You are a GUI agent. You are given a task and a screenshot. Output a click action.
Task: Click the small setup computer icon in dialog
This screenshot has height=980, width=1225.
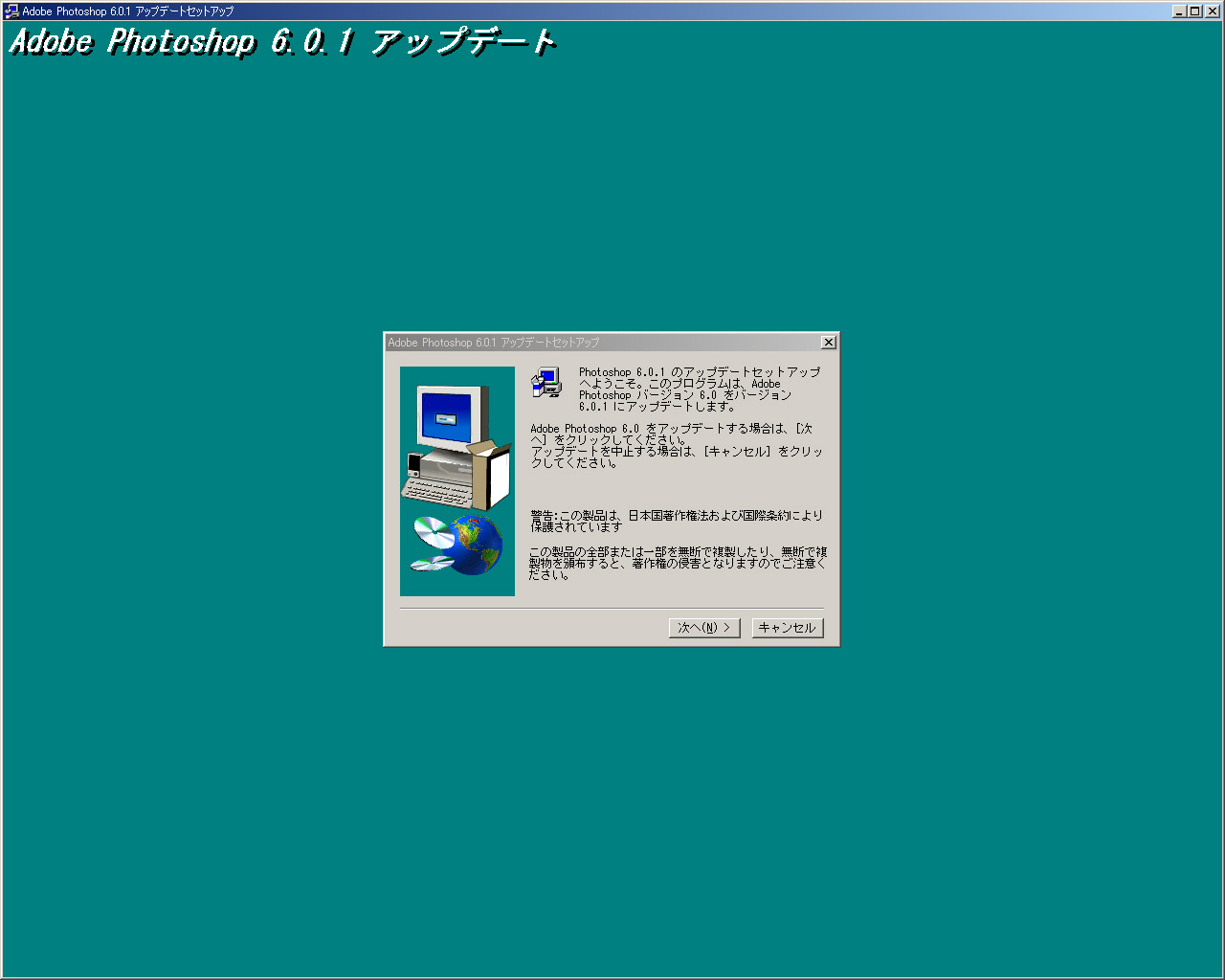click(546, 383)
